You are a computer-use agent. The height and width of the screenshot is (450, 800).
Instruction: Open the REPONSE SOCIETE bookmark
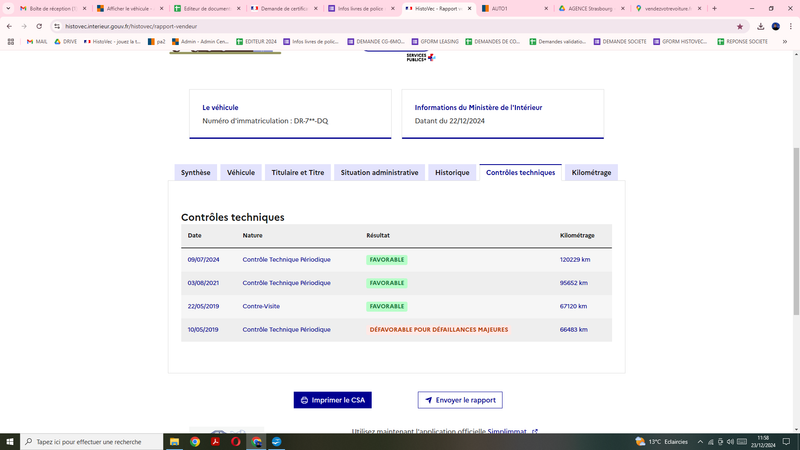pos(742,42)
